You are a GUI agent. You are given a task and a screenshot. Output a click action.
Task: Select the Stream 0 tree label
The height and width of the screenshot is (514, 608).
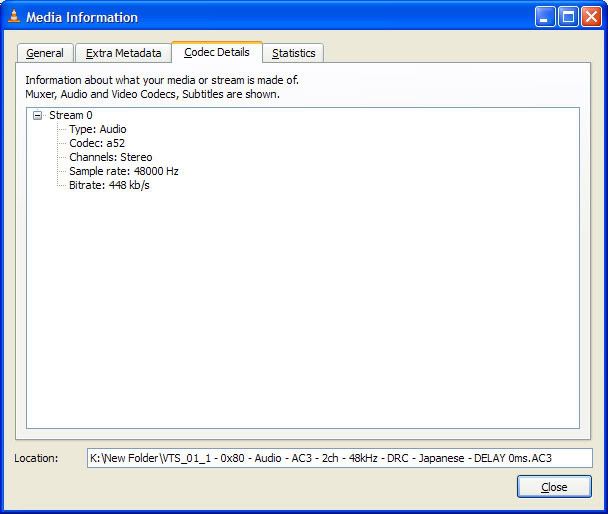tap(70, 116)
